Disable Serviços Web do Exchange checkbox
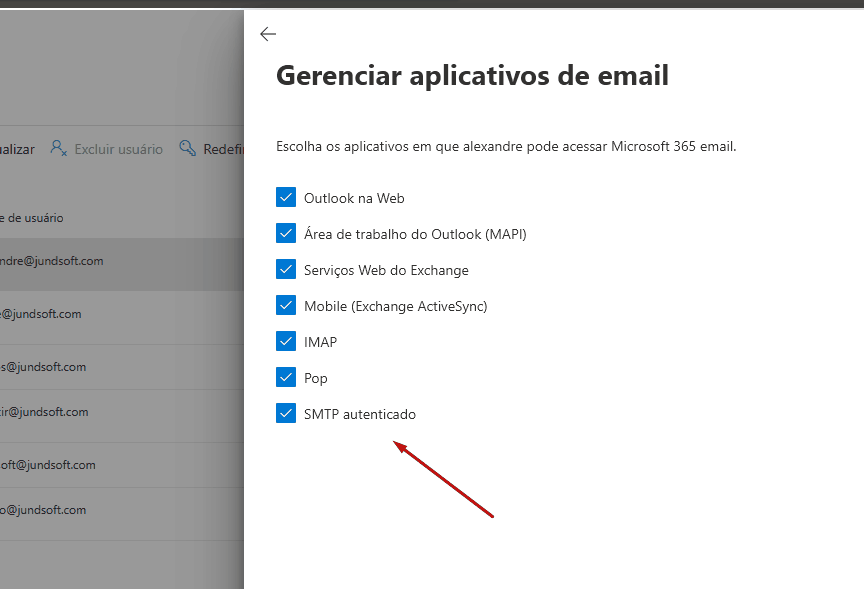Screen dimensions: 864x589 click(x=286, y=269)
